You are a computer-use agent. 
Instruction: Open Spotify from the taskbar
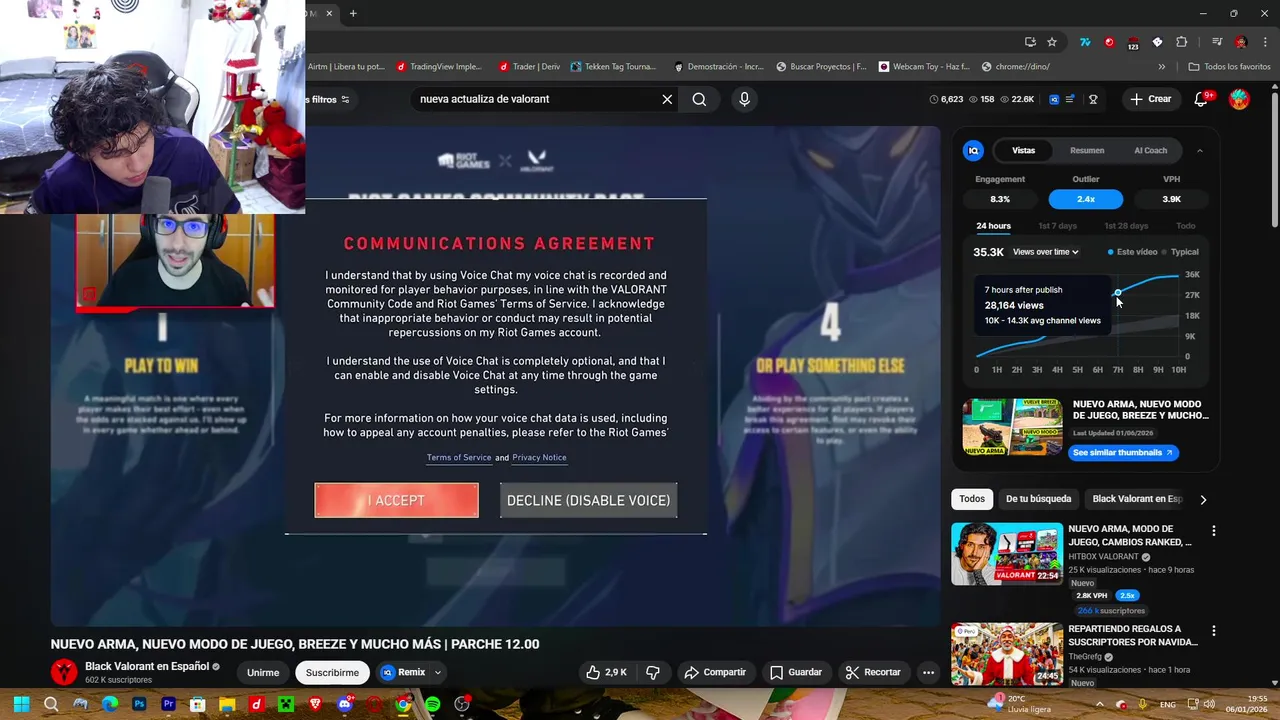[x=432, y=704]
